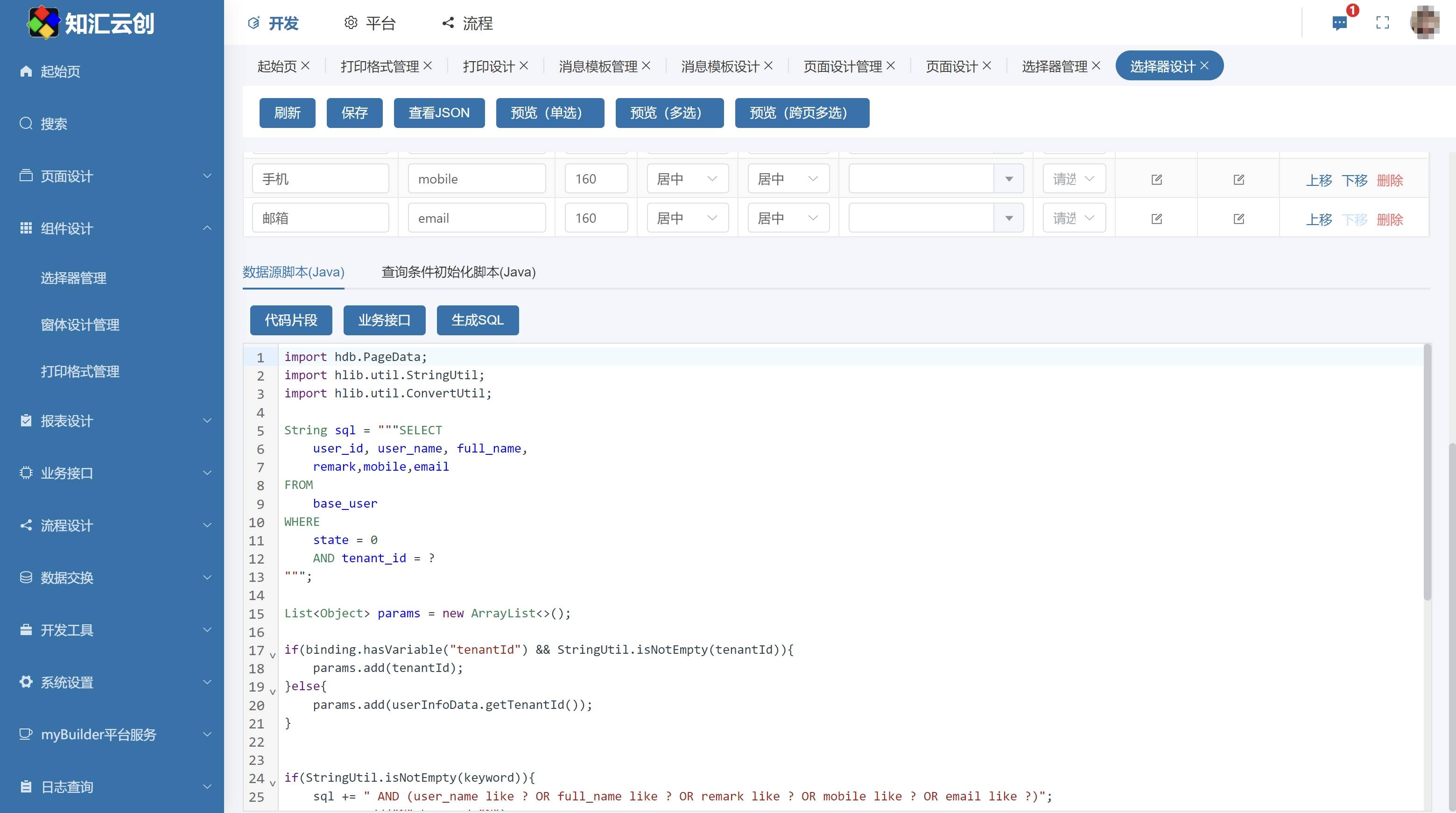Open first 居中 dropdown in 手机 row
1456x813 pixels.
tap(687, 179)
